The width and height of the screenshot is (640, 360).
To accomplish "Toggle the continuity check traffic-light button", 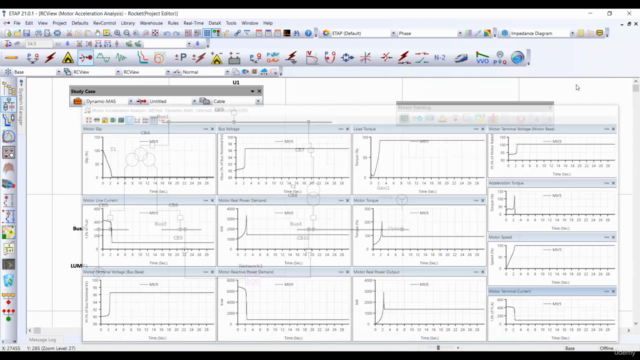I will [216, 33].
